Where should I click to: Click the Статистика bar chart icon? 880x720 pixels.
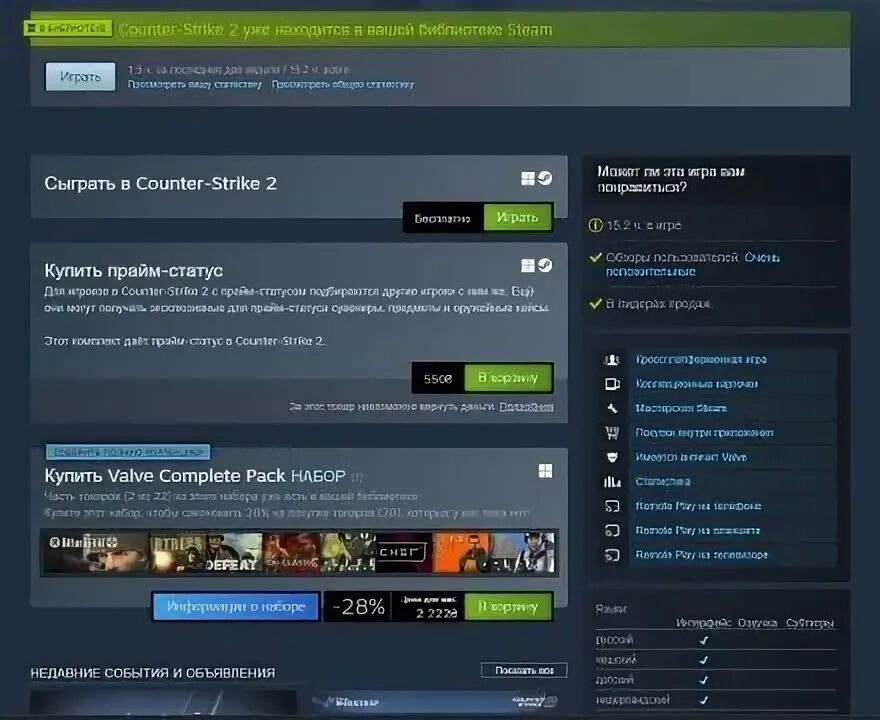[612, 481]
